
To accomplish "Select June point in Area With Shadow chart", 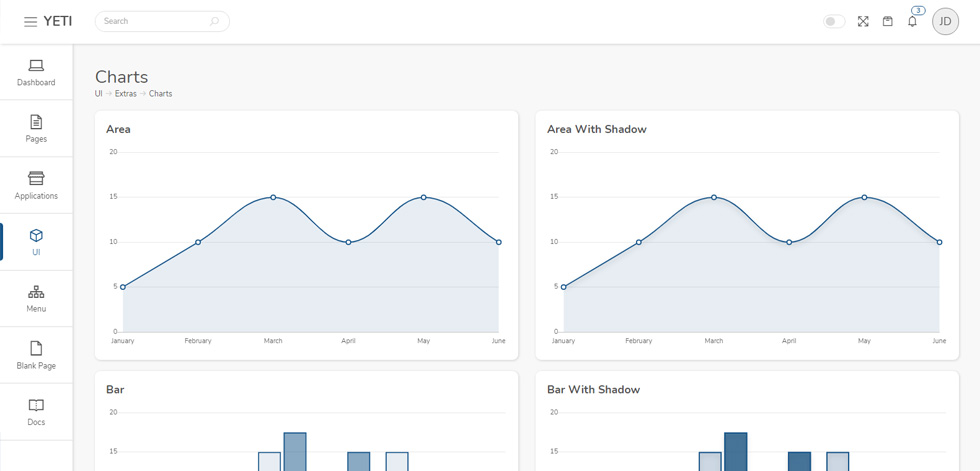I will [939, 242].
